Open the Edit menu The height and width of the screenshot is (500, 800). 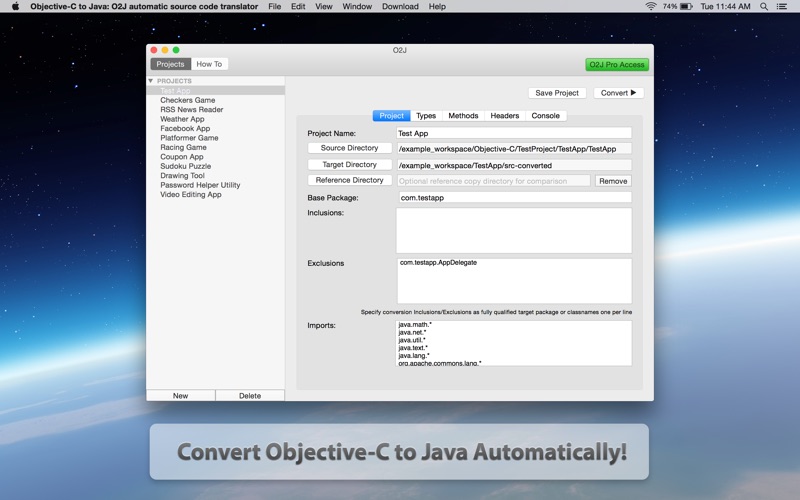tap(298, 6)
